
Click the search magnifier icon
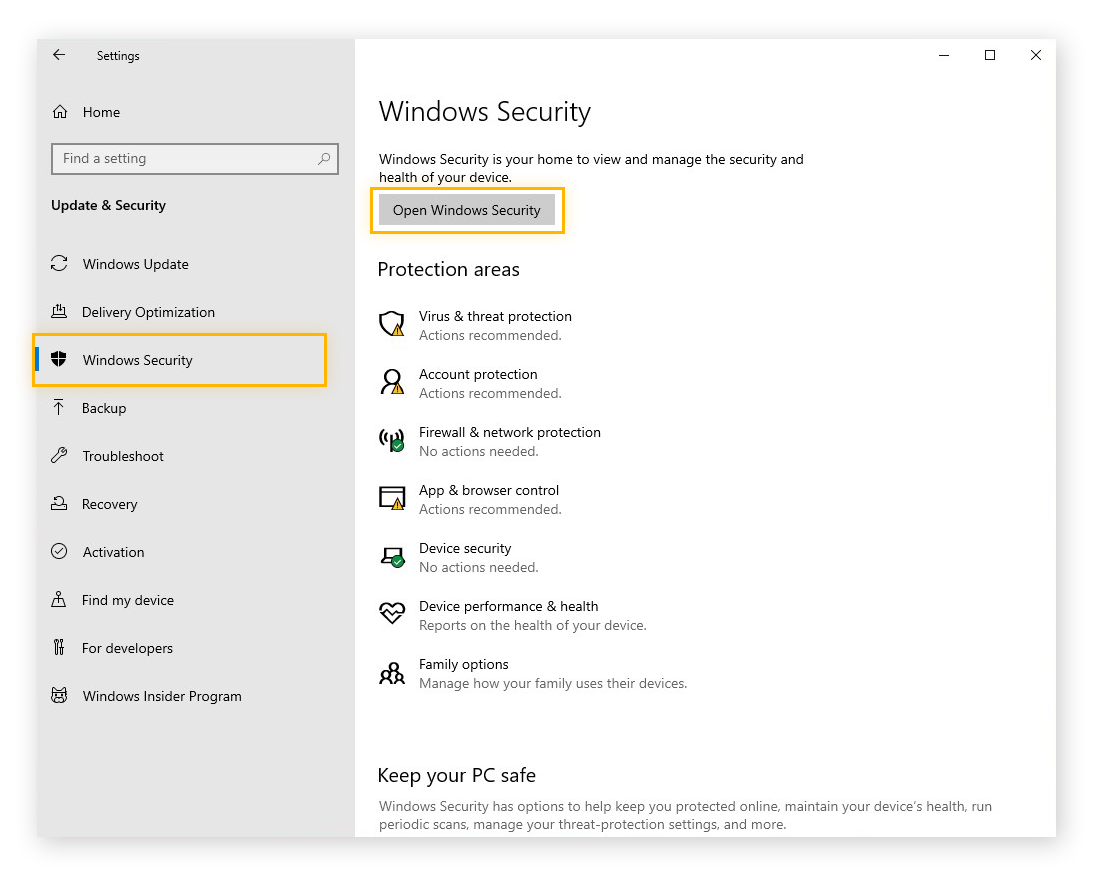pos(324,159)
